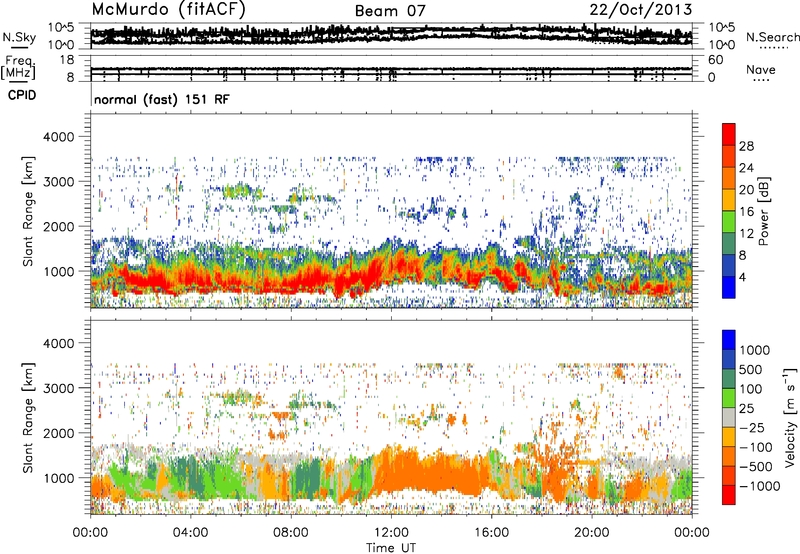800x554 pixels.
Task: Click the Power [dB] colorbar label
Action: point(764,211)
